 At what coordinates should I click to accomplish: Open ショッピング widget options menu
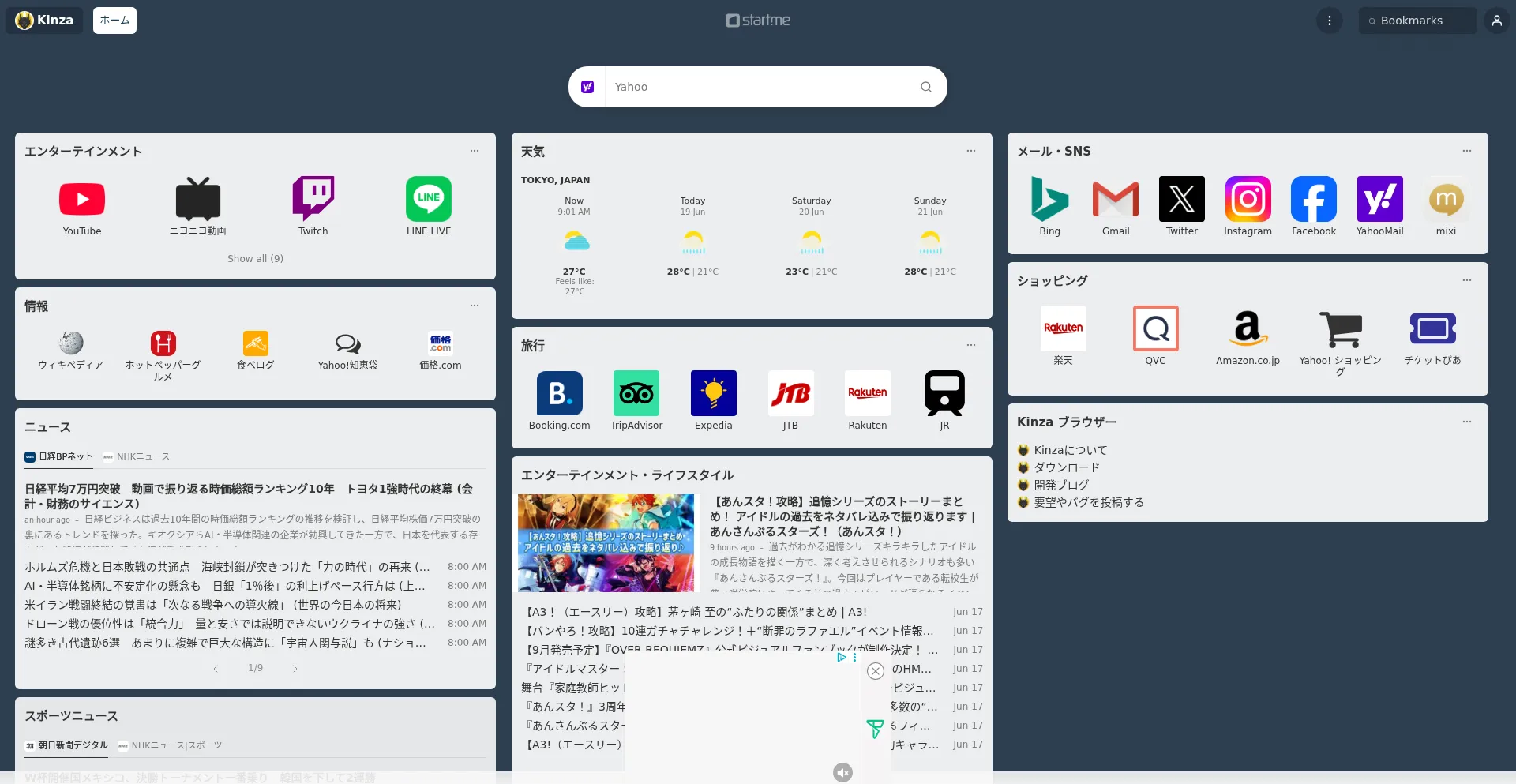[1467, 280]
